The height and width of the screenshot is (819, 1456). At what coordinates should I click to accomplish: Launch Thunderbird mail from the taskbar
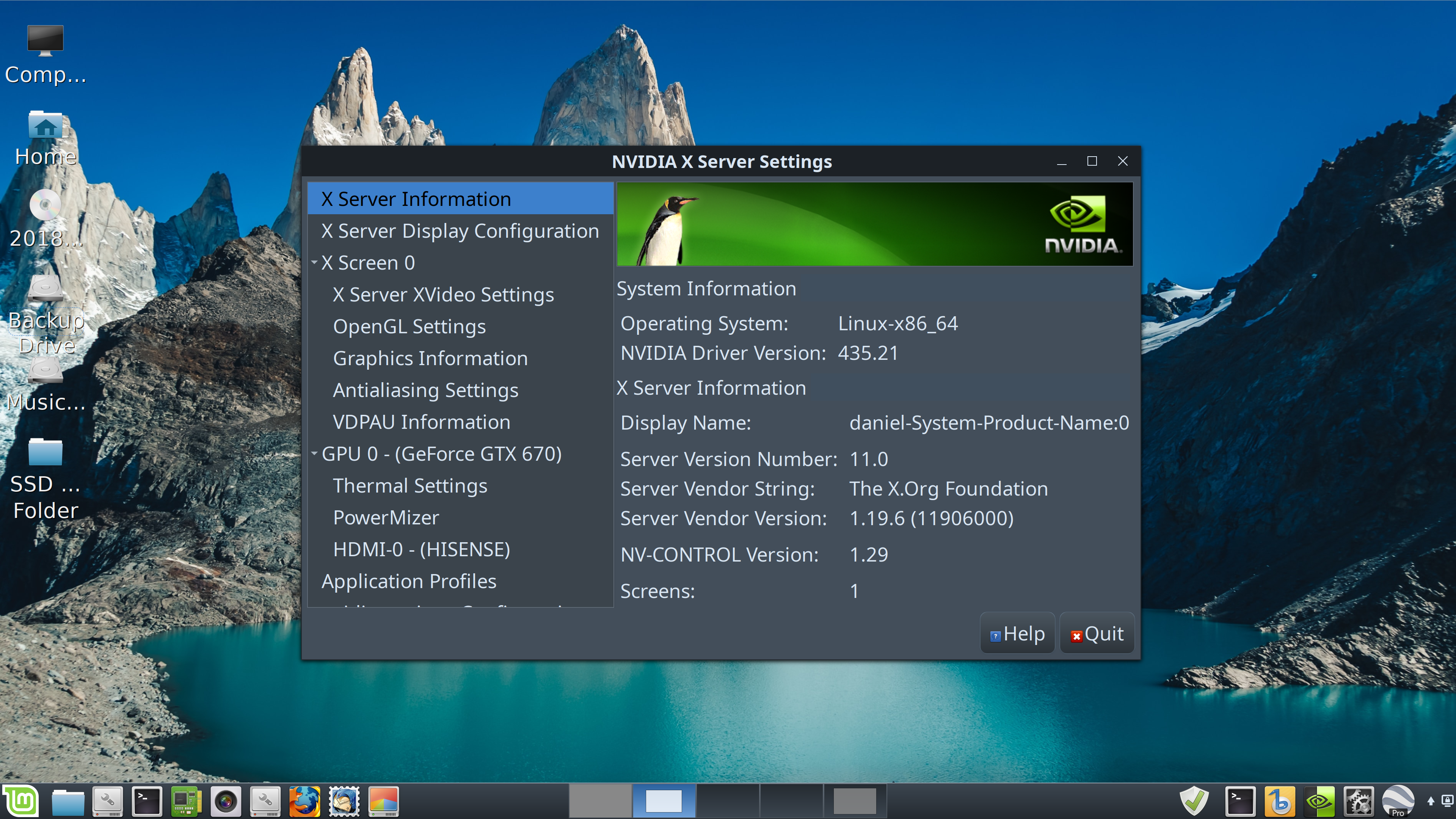point(344,801)
